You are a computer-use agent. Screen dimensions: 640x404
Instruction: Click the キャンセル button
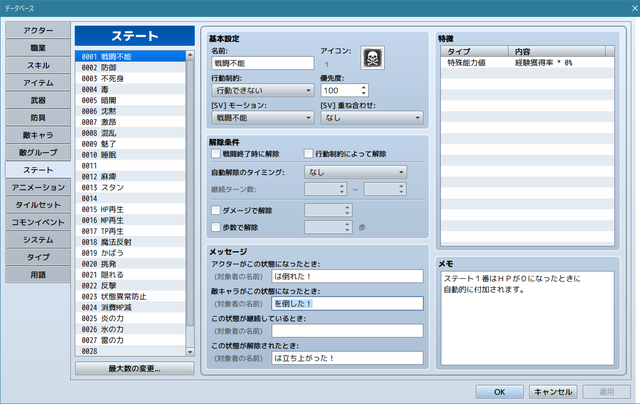pyautogui.click(x=553, y=392)
